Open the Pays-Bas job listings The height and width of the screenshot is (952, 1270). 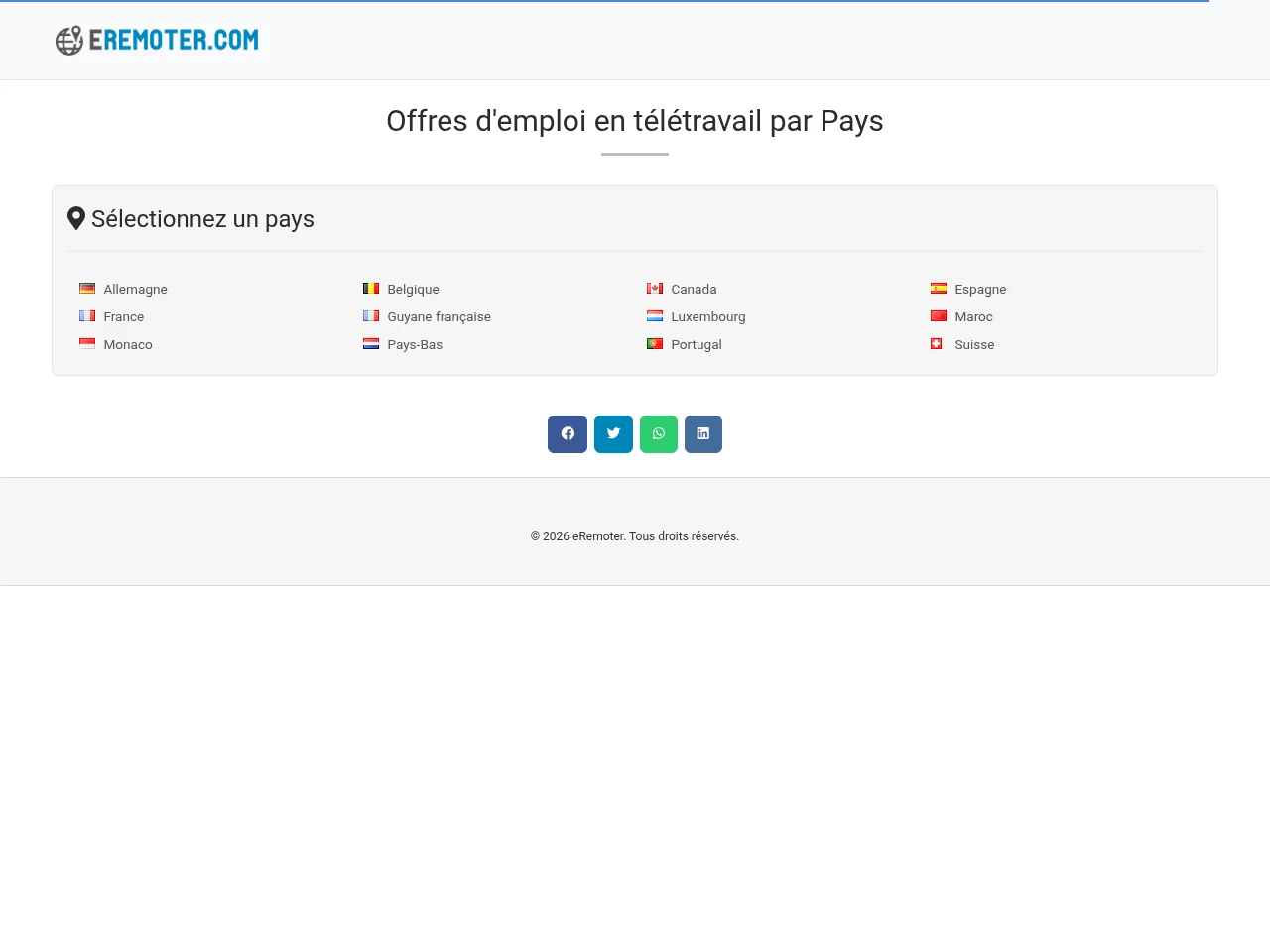click(415, 345)
